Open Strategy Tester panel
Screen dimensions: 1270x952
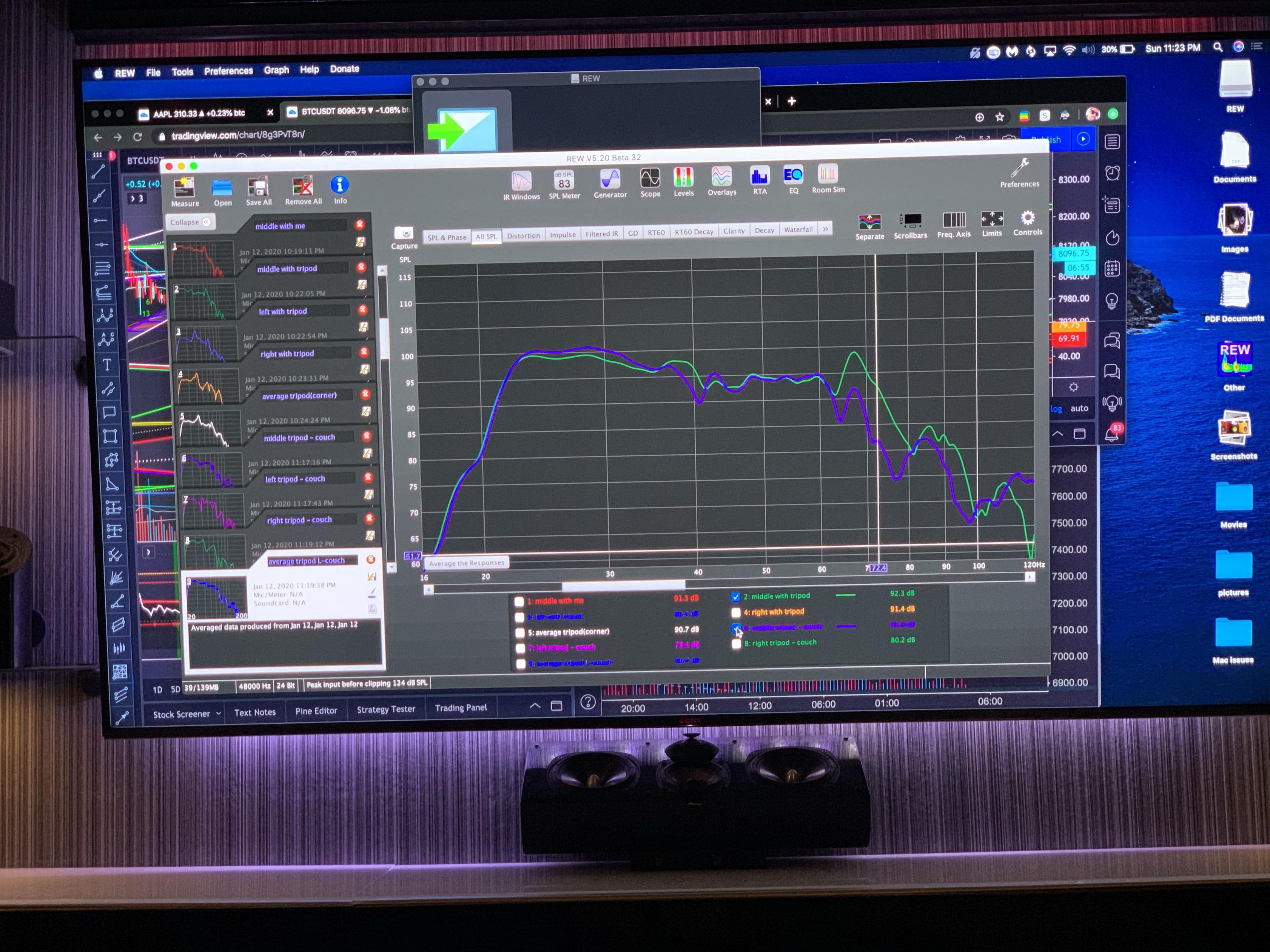click(x=386, y=709)
